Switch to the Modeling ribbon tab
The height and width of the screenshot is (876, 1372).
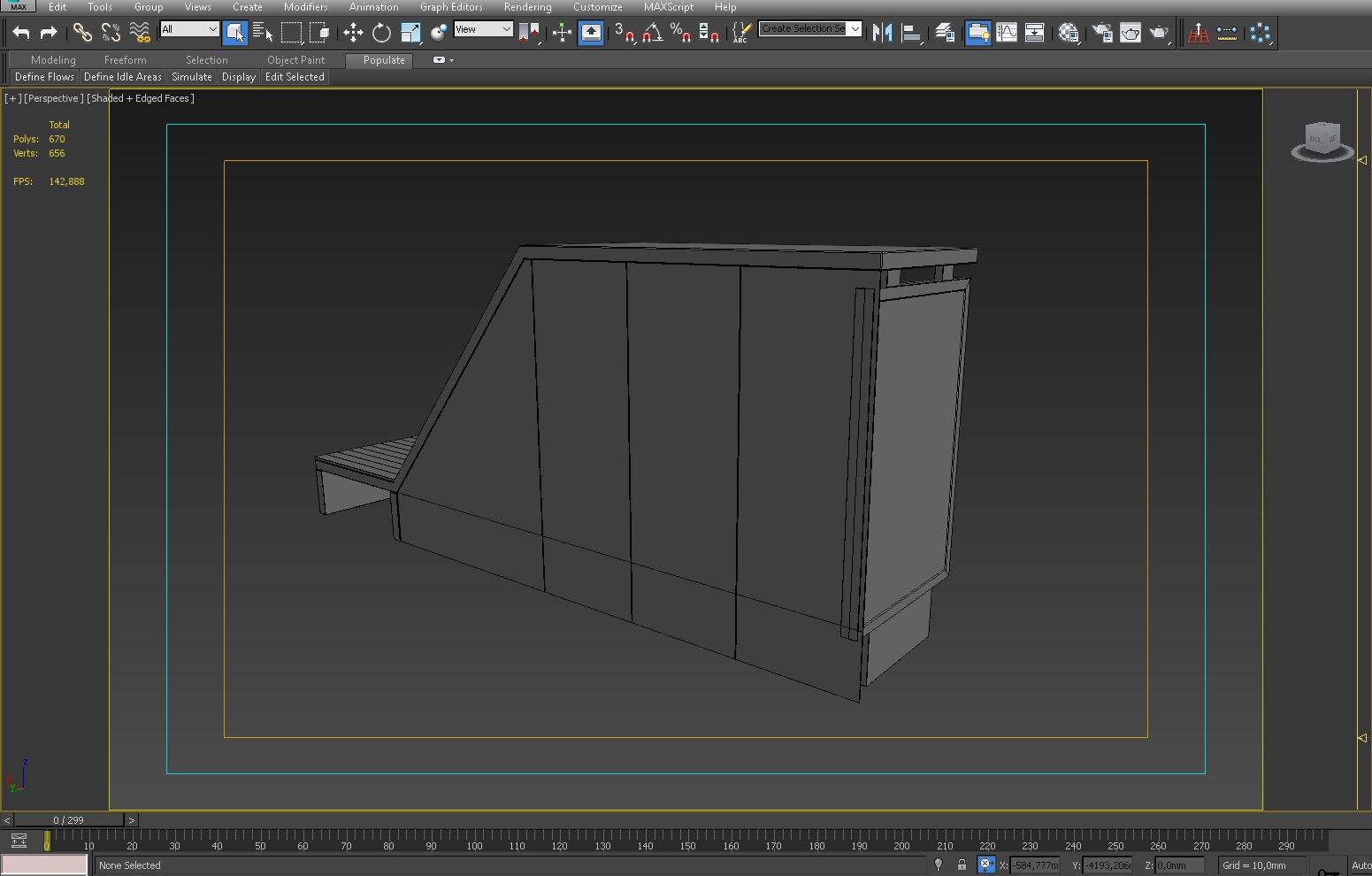(x=53, y=60)
